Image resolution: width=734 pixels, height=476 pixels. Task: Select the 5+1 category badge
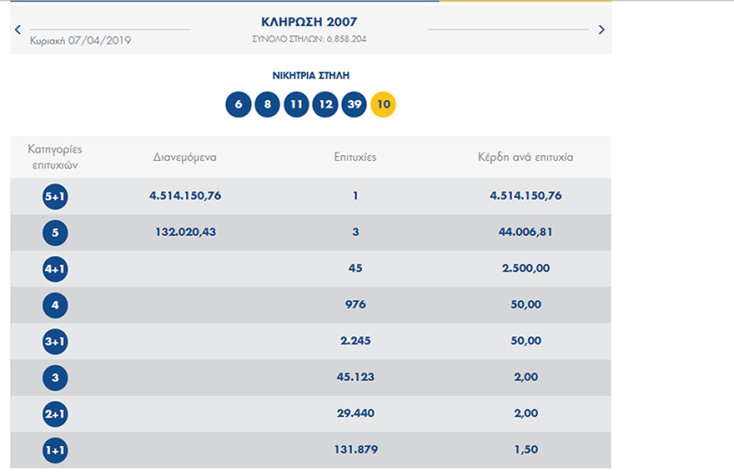(57, 197)
